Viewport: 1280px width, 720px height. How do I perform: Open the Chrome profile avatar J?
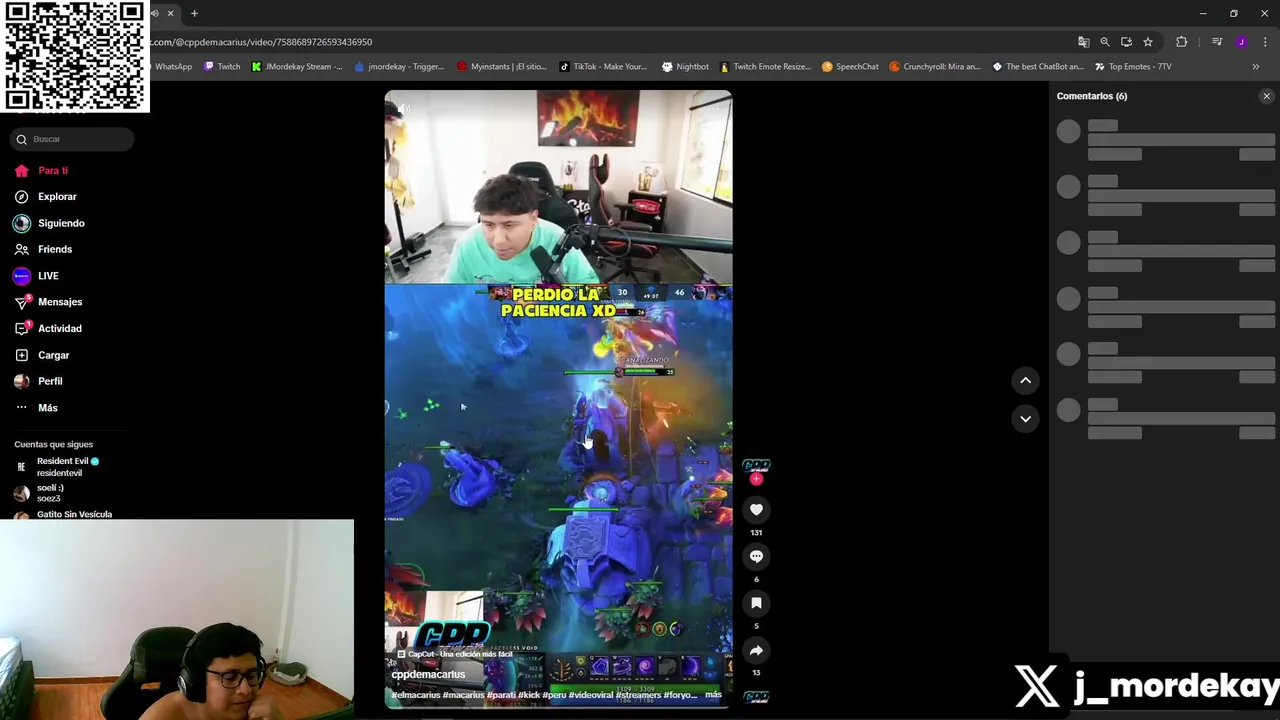[1241, 42]
